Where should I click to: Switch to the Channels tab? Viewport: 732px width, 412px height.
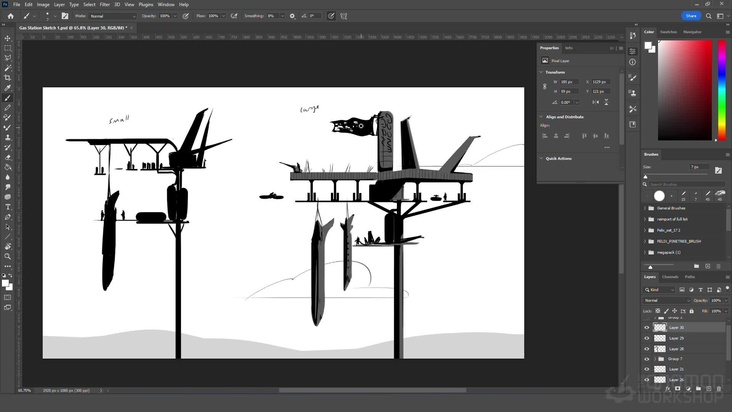(x=670, y=276)
